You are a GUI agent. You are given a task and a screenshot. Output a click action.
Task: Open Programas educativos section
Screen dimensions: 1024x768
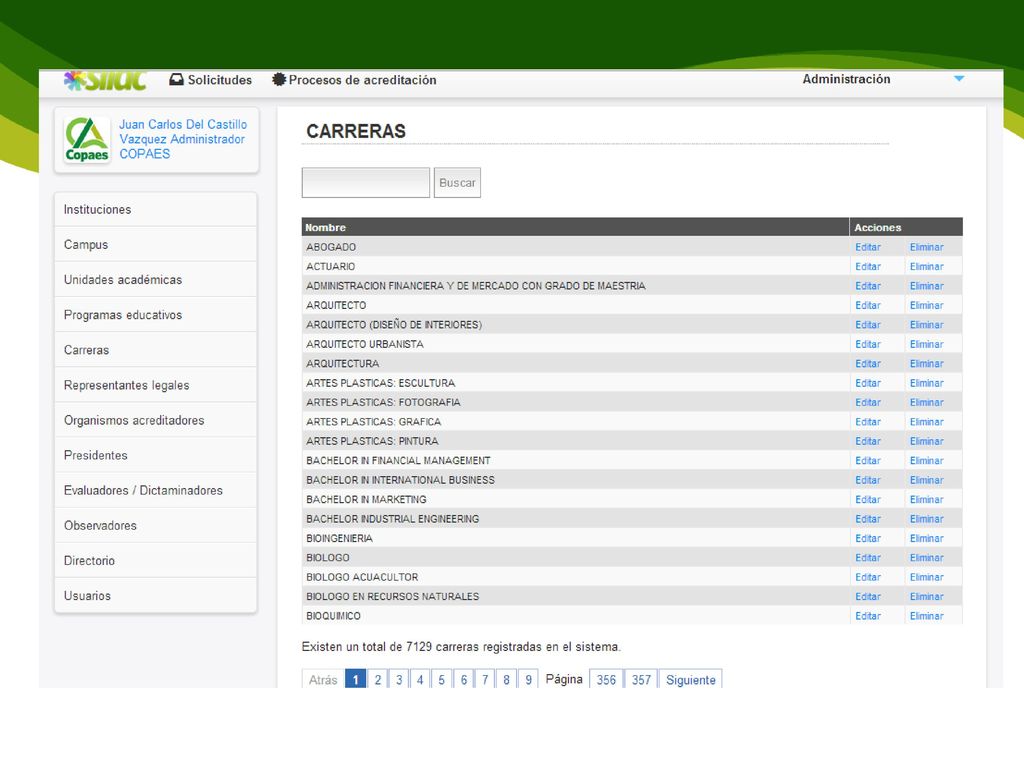[155, 315]
